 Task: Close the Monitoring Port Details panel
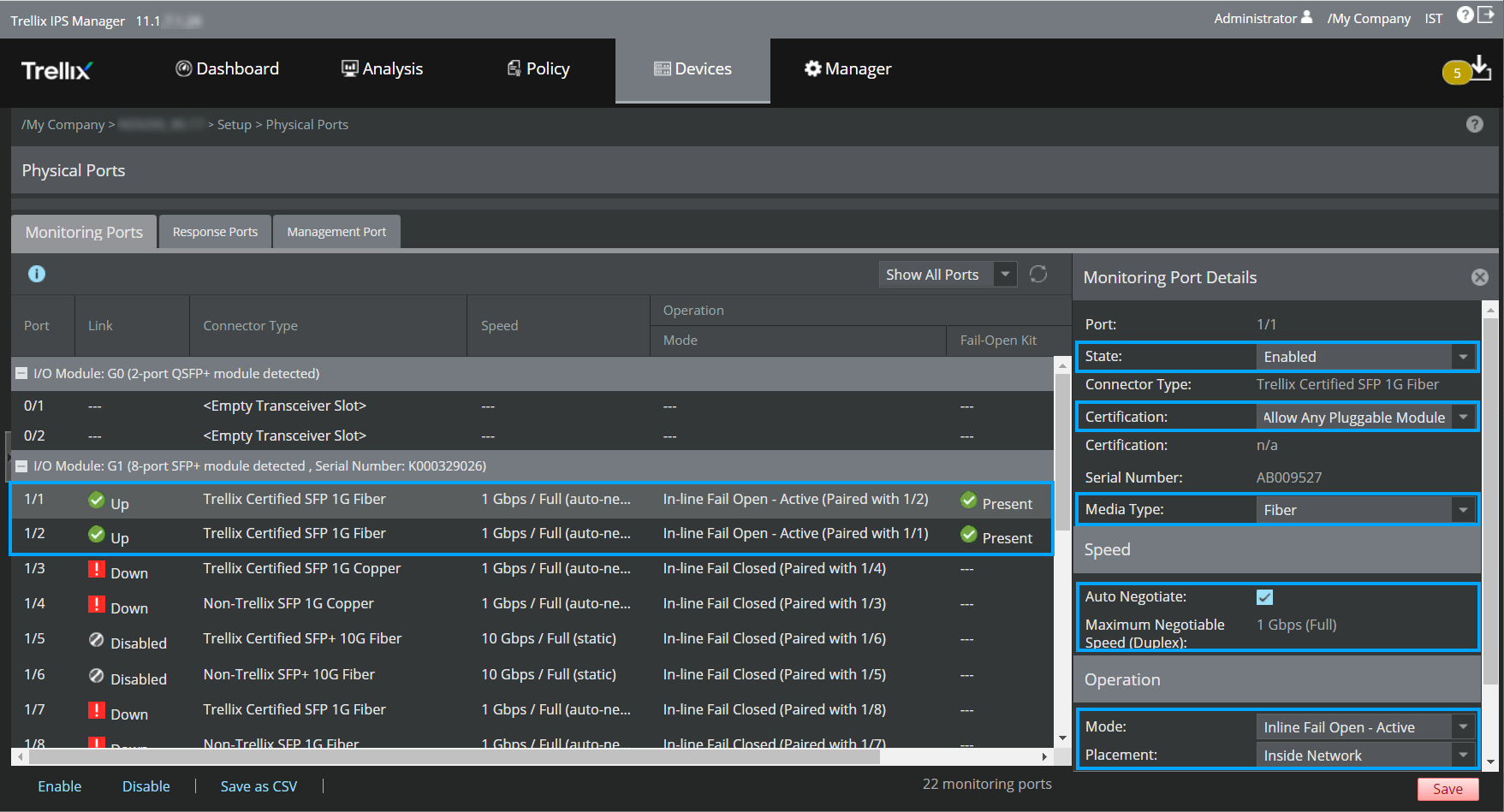point(1479,277)
